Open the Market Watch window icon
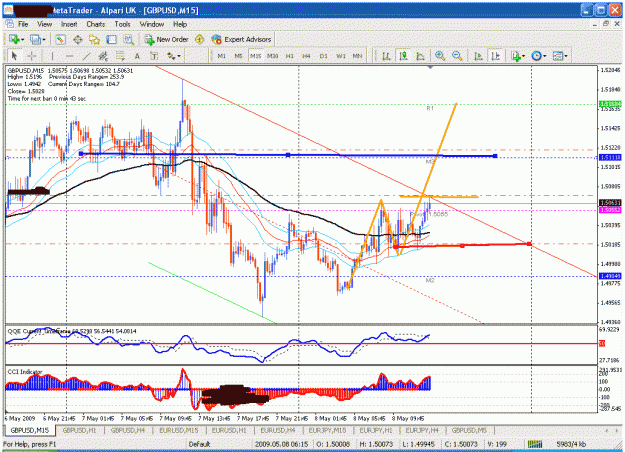 click(60, 39)
